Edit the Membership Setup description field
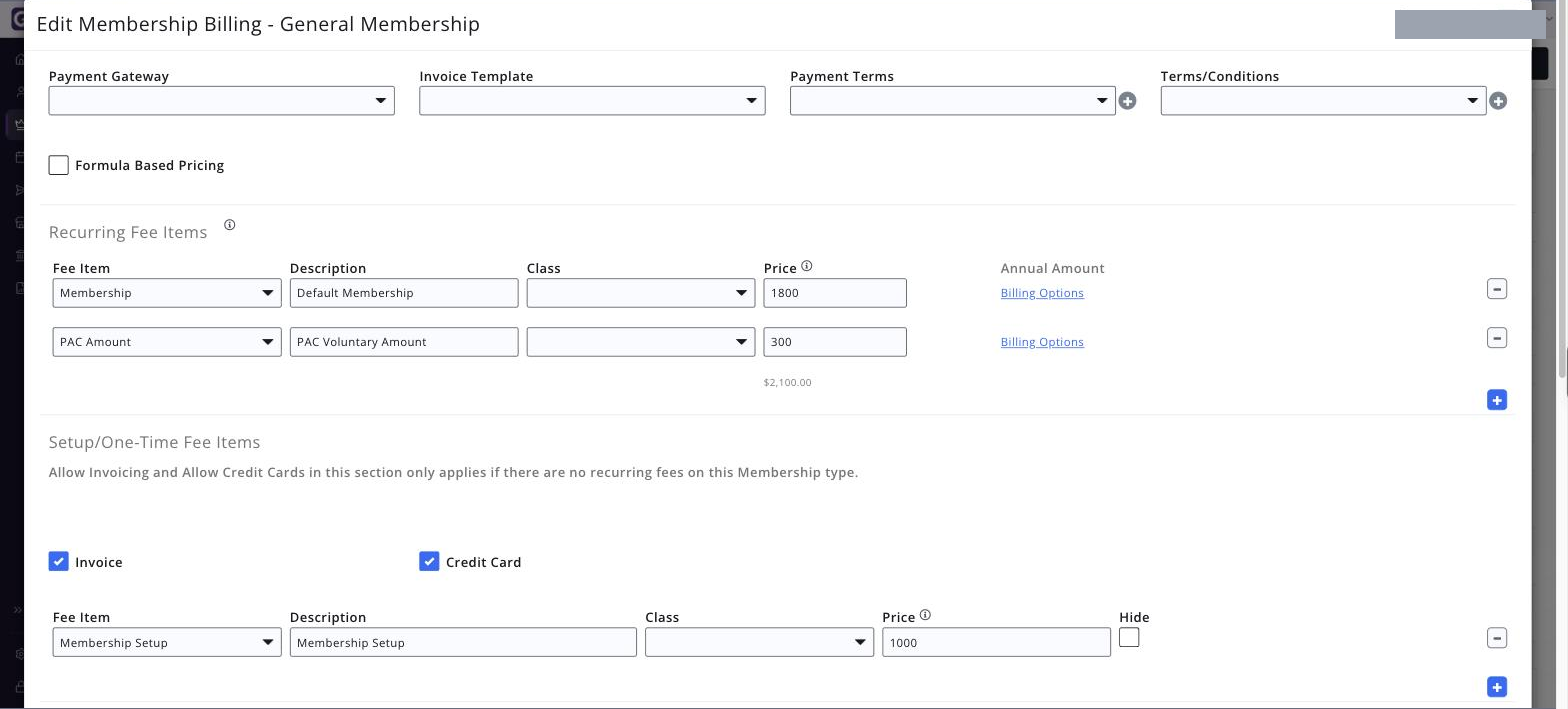This screenshot has height=709, width=1568. click(x=463, y=642)
